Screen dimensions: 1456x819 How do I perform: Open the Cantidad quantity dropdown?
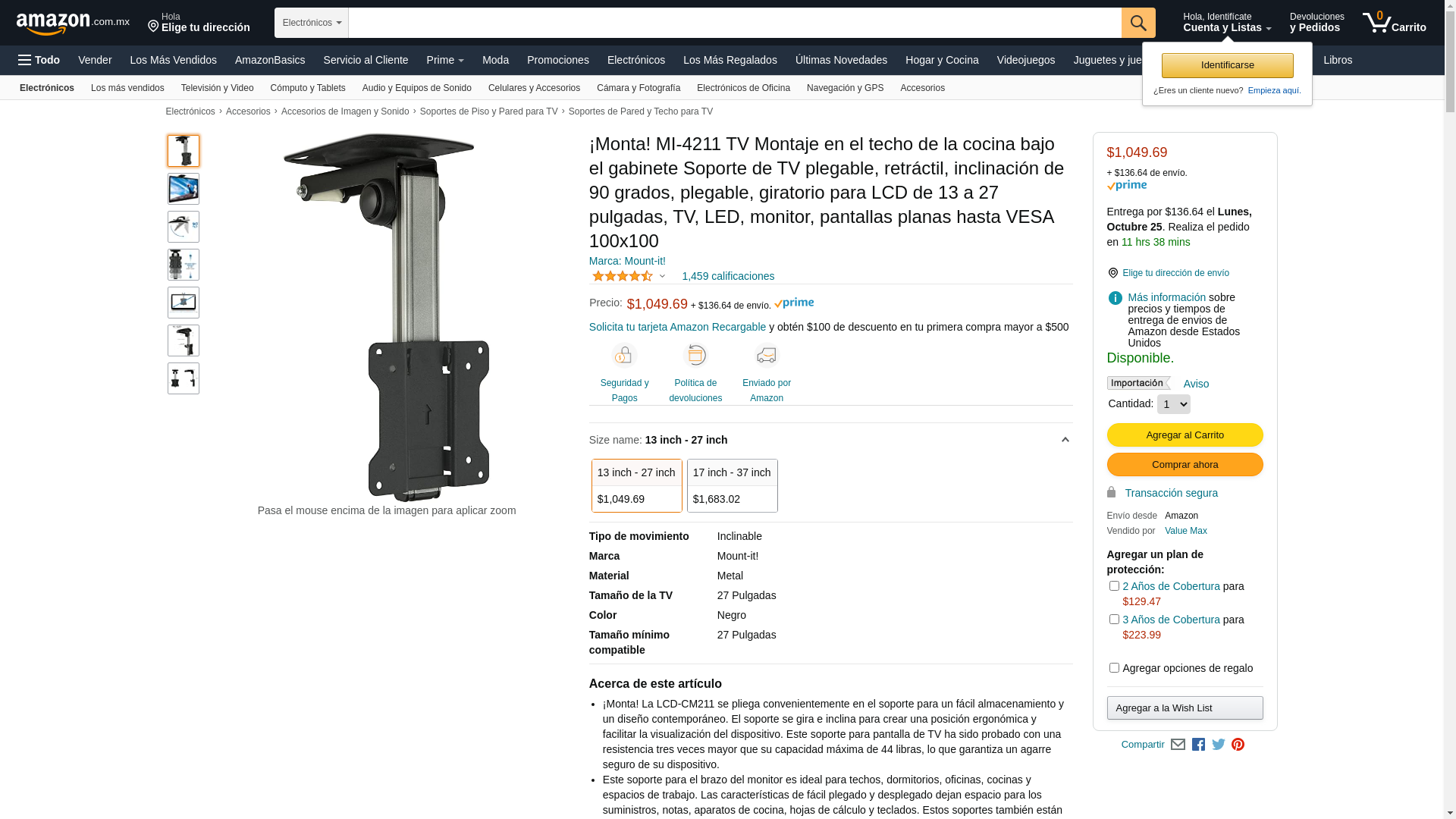[x=1174, y=404]
